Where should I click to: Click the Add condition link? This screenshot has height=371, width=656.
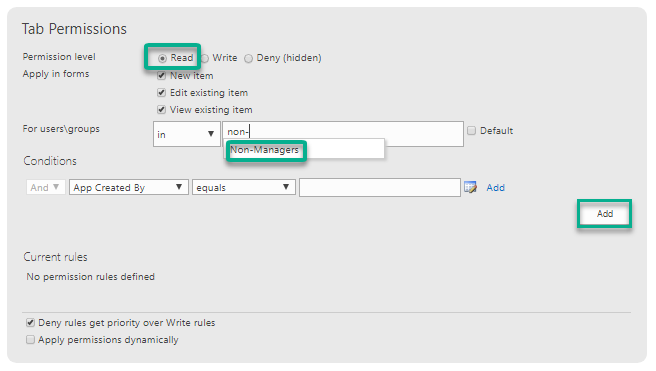(x=495, y=188)
